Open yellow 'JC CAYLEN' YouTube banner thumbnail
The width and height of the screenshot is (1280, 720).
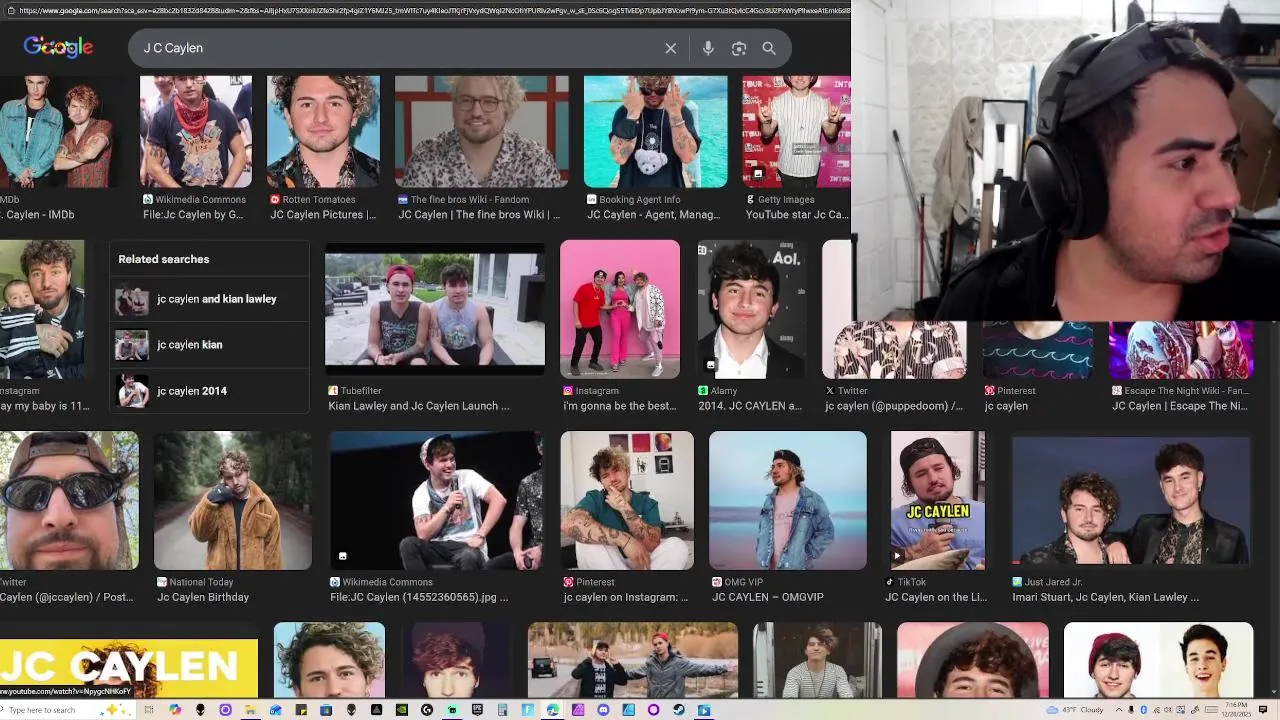coord(129,666)
